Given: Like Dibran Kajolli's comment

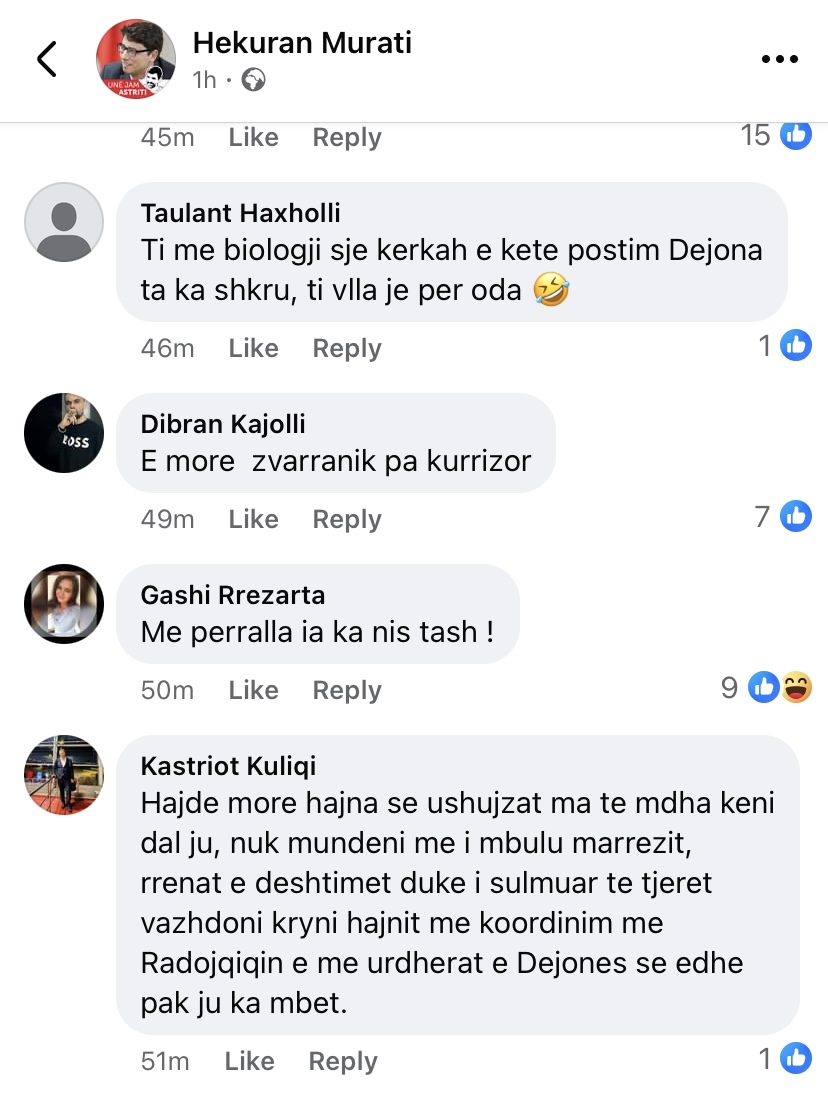Looking at the screenshot, I should (253, 519).
